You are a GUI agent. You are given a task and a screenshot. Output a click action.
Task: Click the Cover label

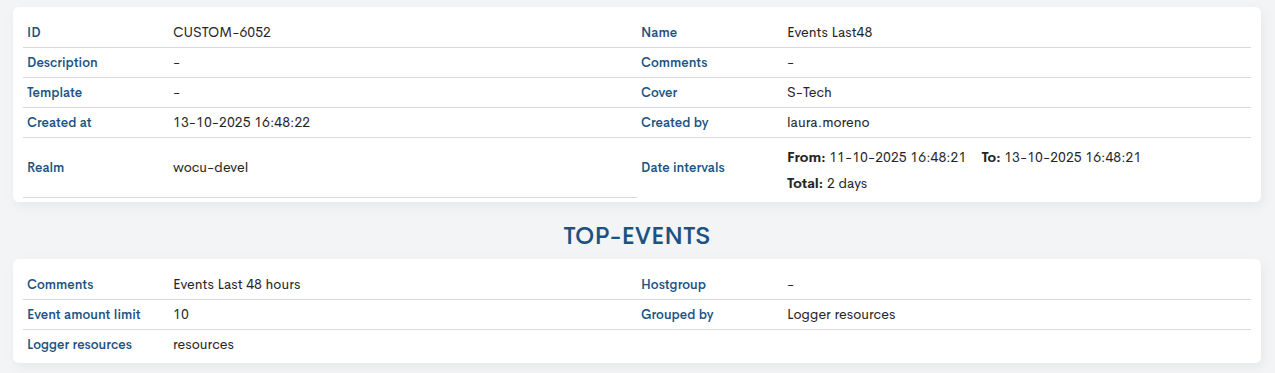659,92
